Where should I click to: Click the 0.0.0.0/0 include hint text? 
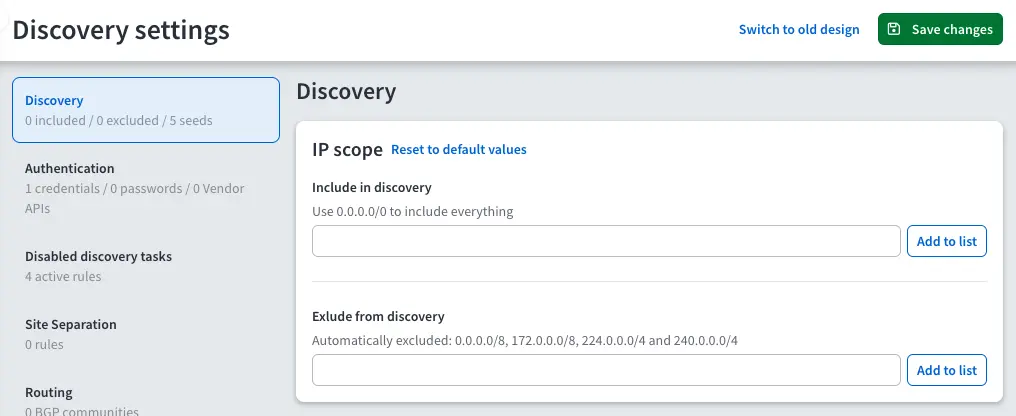(412, 211)
